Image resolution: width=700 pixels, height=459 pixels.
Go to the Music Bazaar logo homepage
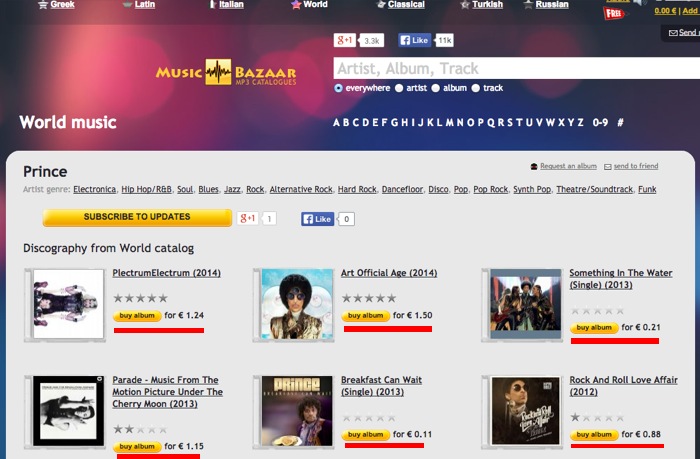click(x=226, y=72)
